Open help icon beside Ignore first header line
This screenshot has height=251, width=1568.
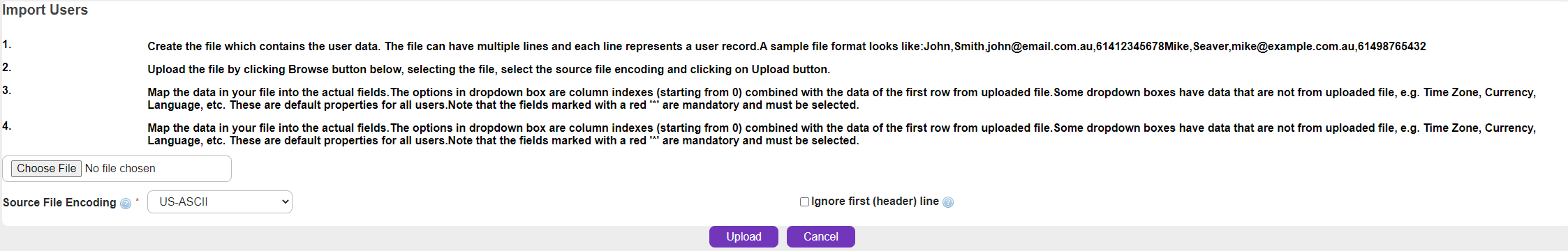point(948,202)
